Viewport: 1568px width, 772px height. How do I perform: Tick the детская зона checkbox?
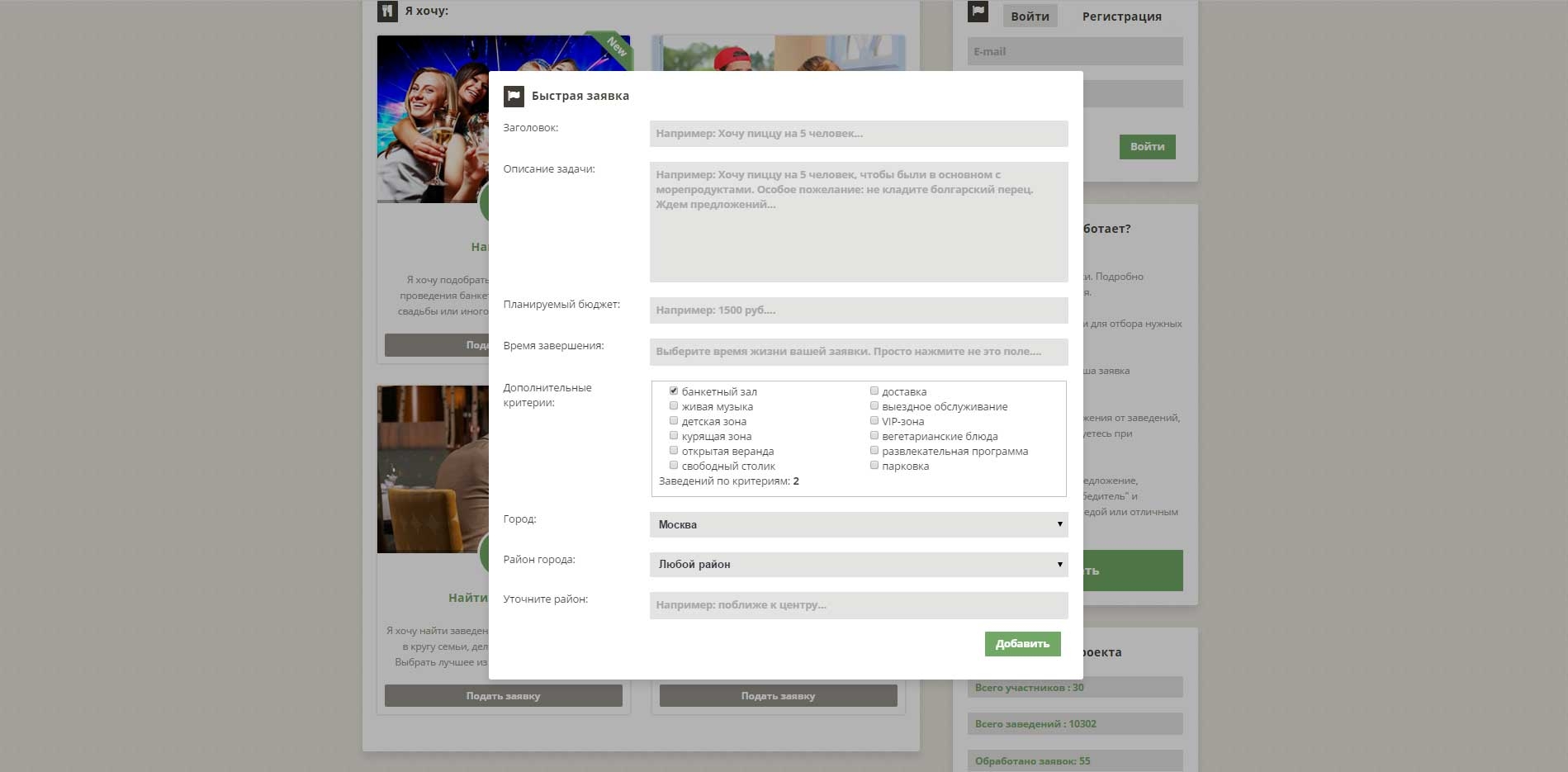(x=674, y=421)
